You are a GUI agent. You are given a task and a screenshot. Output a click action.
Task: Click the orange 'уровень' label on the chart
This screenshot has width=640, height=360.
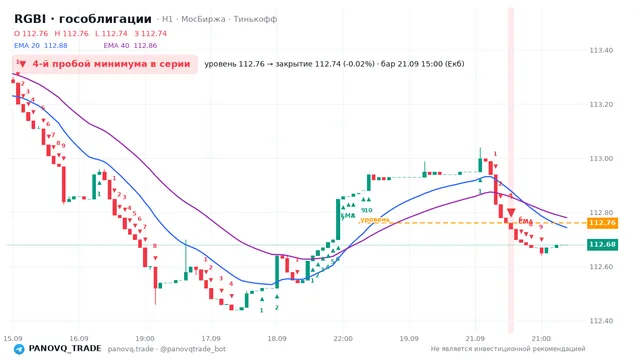coord(375,220)
